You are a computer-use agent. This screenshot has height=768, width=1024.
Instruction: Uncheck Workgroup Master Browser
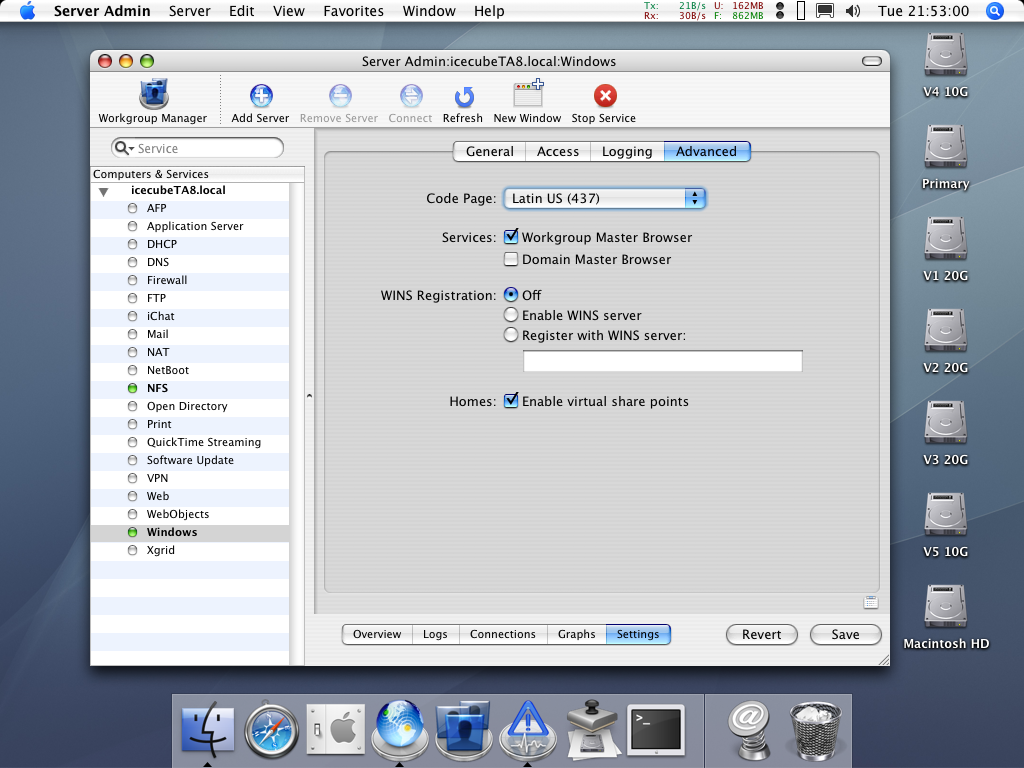coord(511,237)
